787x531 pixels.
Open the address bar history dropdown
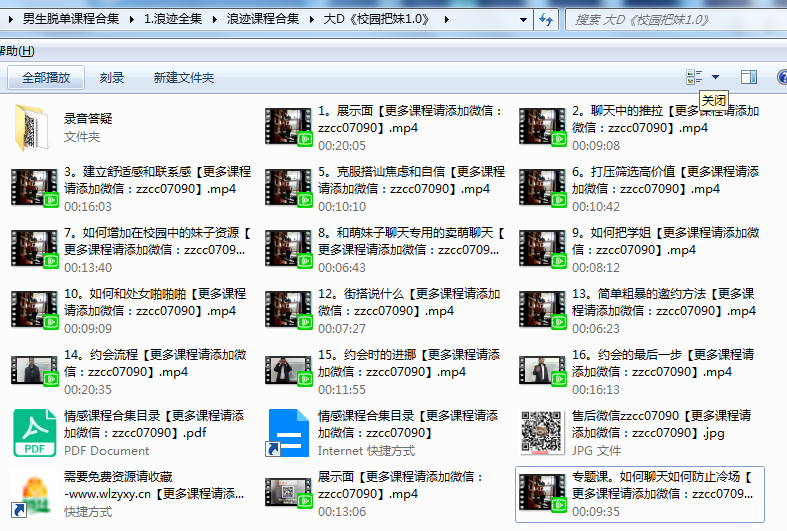coord(523,20)
